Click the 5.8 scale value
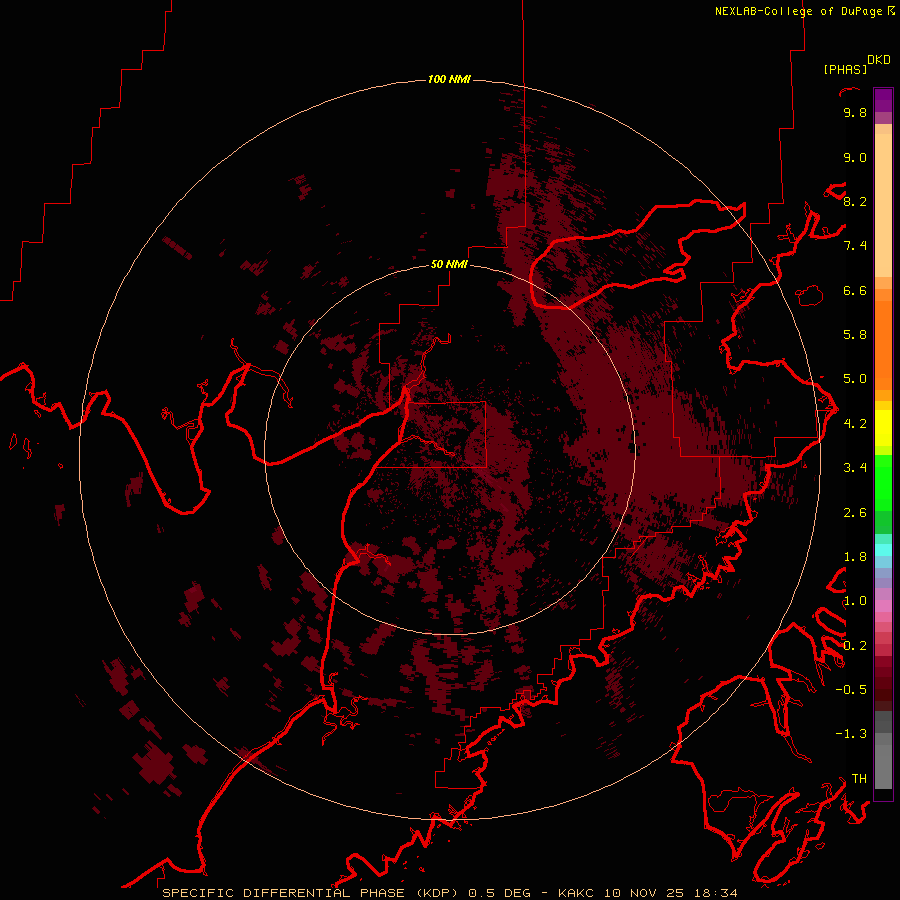The width and height of the screenshot is (900, 900). 855,335
